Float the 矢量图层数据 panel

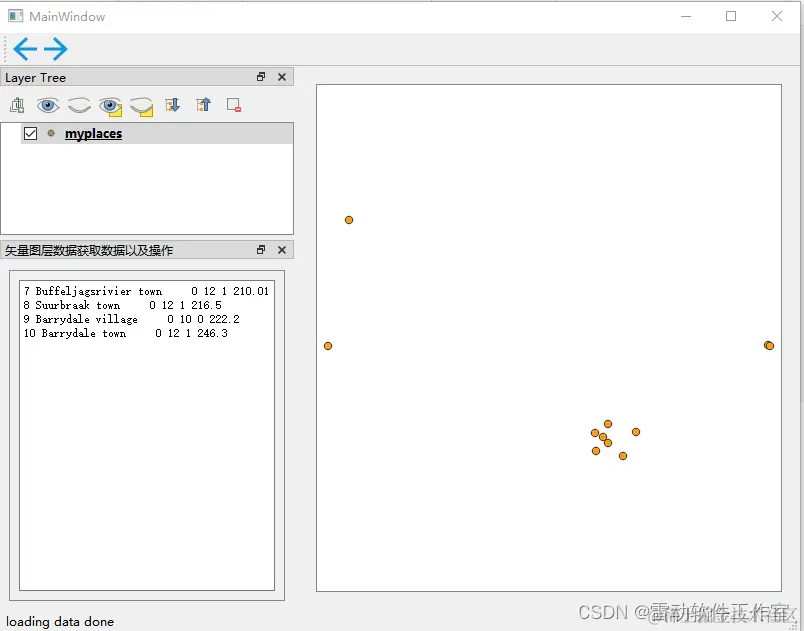tap(261, 250)
